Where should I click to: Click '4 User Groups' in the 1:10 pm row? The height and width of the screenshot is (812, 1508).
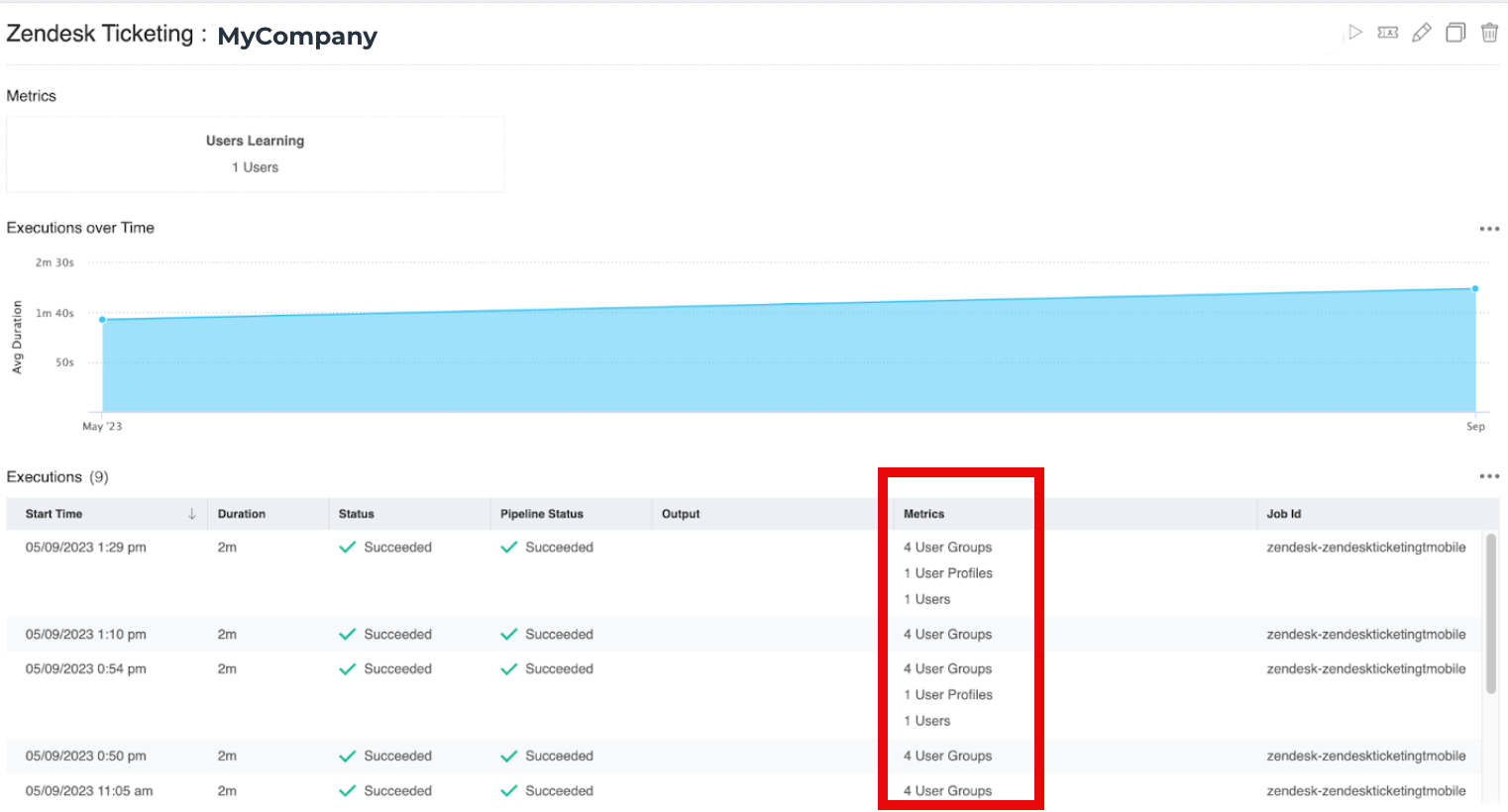[947, 634]
